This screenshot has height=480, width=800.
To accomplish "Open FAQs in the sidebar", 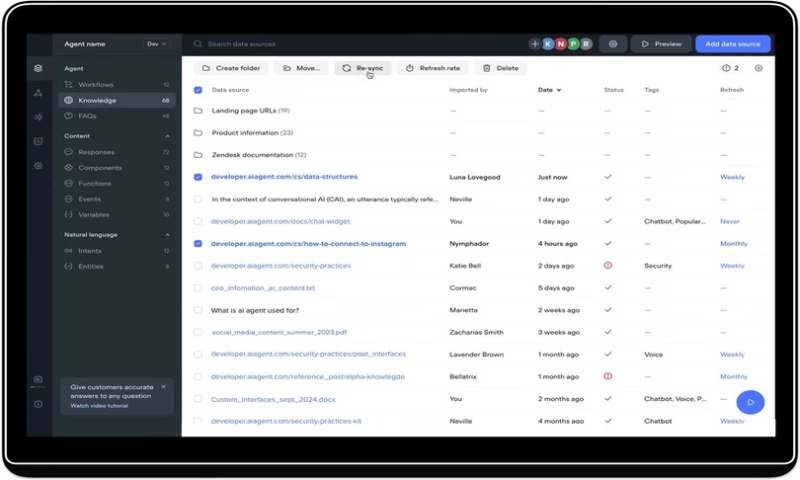I will 117,116.
